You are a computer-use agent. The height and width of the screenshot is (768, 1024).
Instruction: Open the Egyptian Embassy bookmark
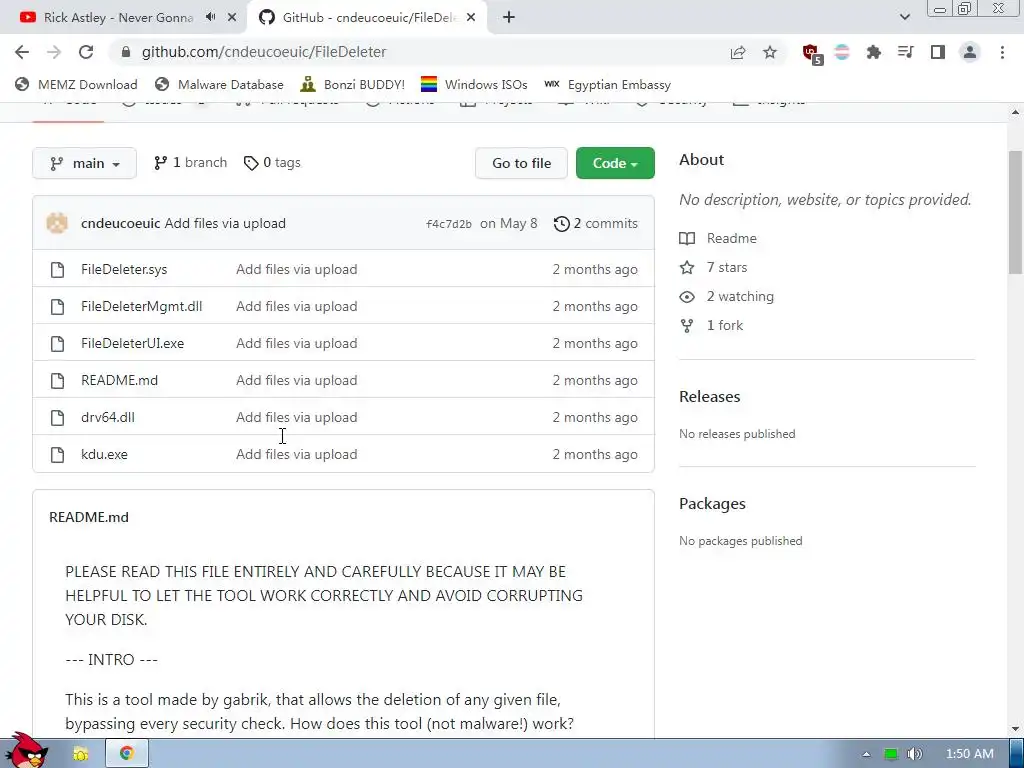point(607,85)
